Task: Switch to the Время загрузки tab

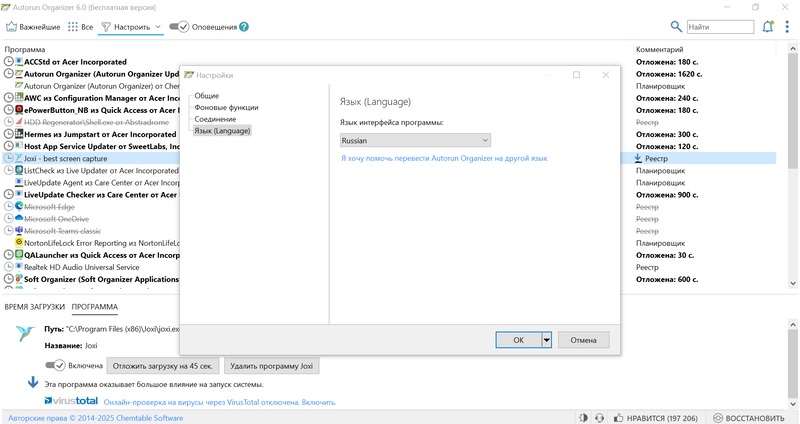Action: [35, 307]
